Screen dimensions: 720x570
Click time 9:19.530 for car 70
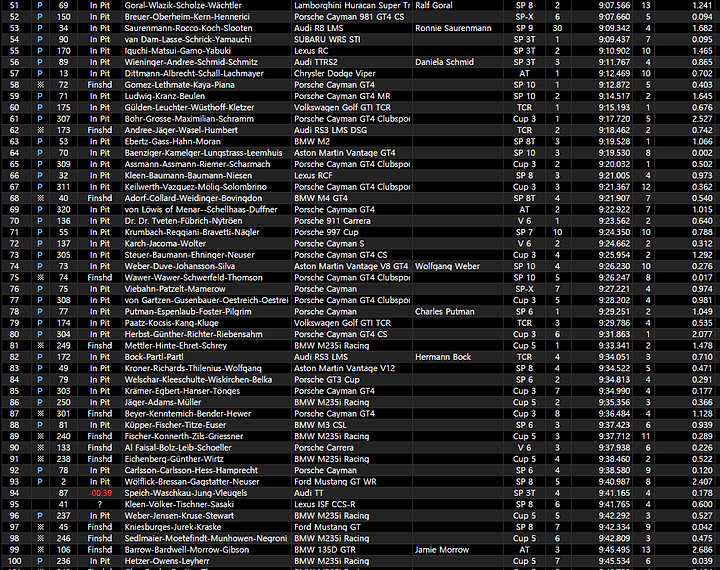coord(614,153)
